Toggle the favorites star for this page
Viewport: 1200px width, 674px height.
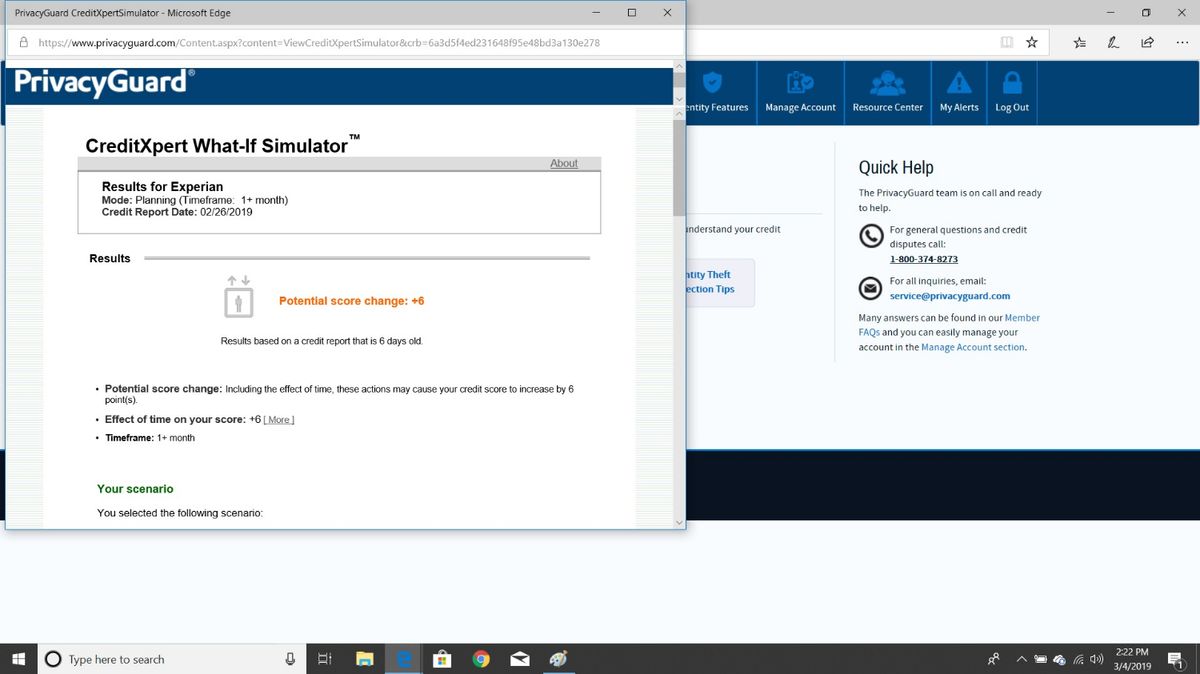click(x=1031, y=42)
